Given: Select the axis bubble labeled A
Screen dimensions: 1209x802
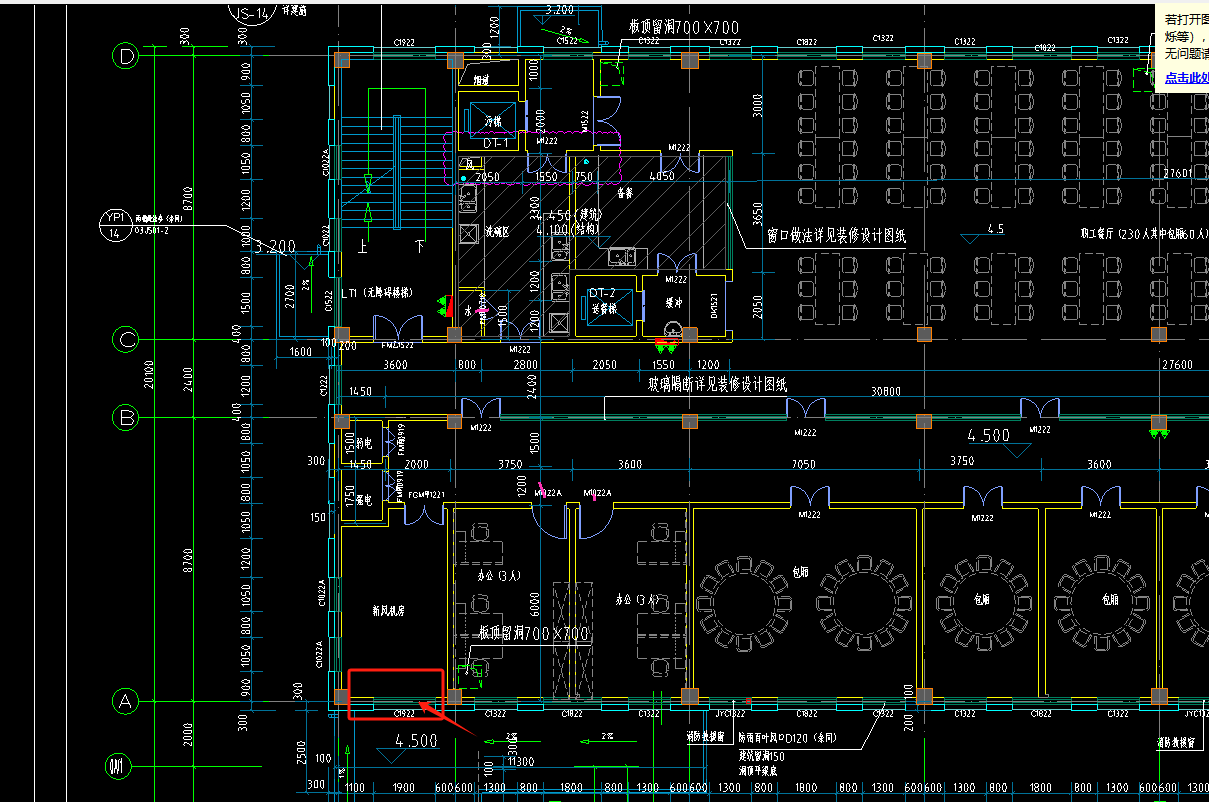Looking at the screenshot, I should 124,702.
